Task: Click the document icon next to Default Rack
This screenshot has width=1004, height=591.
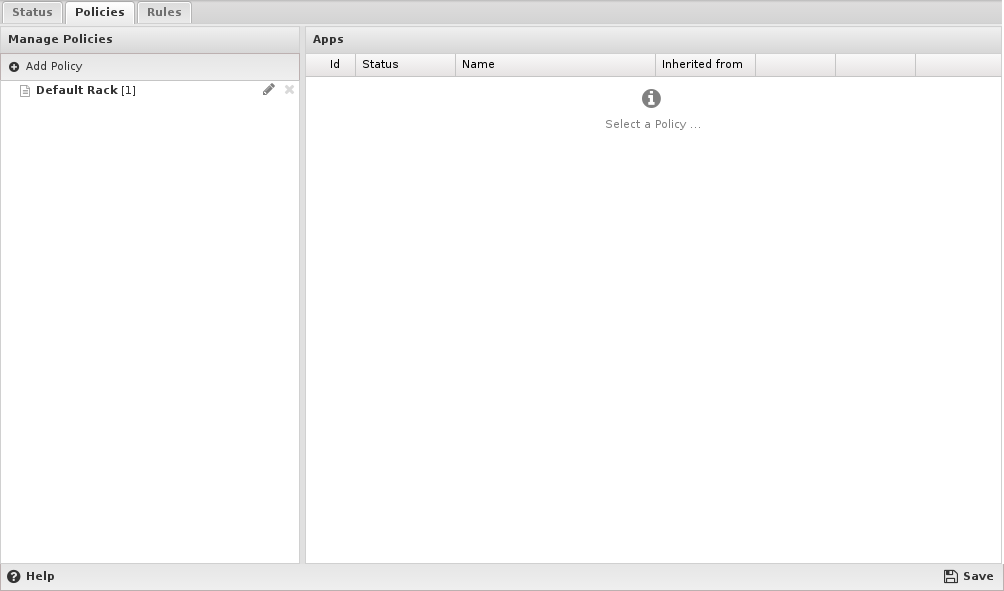Action: tap(25, 91)
